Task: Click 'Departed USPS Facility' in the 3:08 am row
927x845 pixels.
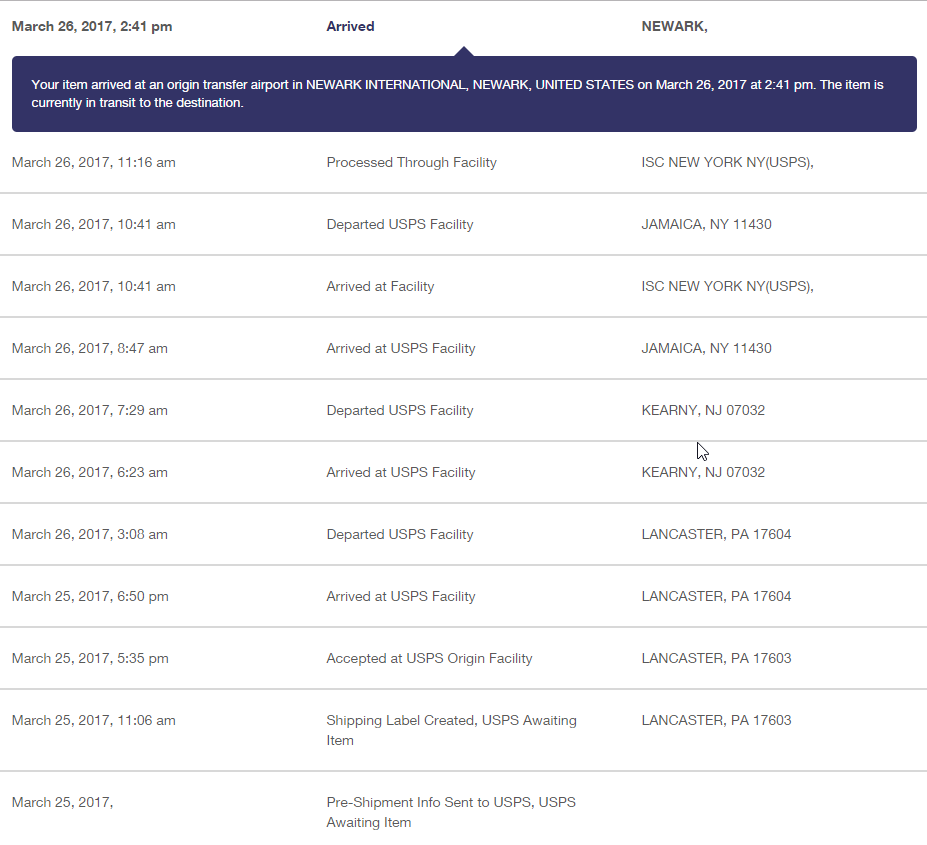Action: 400,535
